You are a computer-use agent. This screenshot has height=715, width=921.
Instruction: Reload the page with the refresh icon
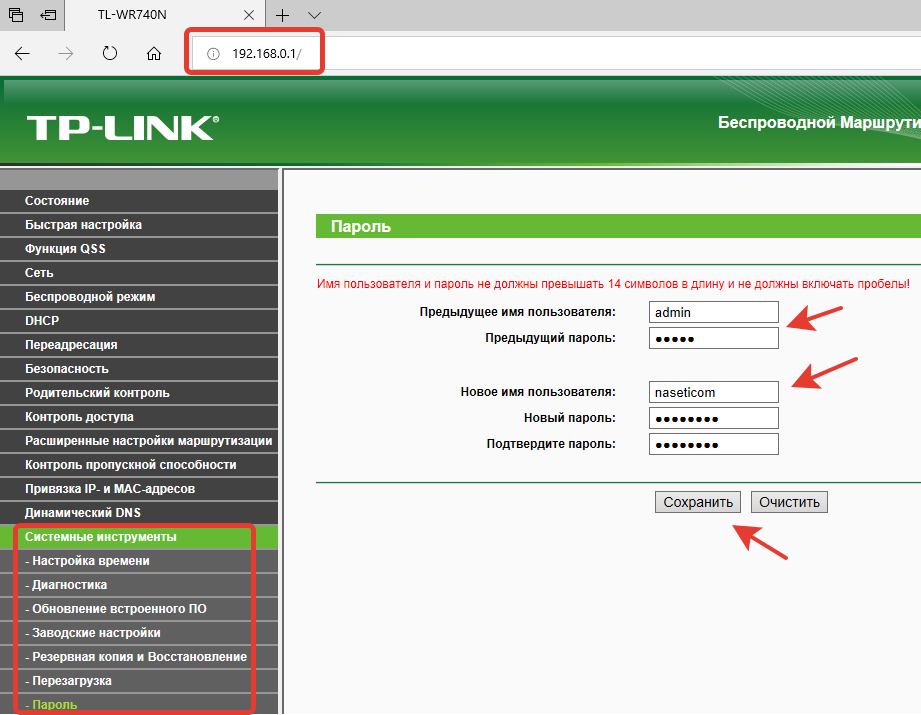(110, 53)
